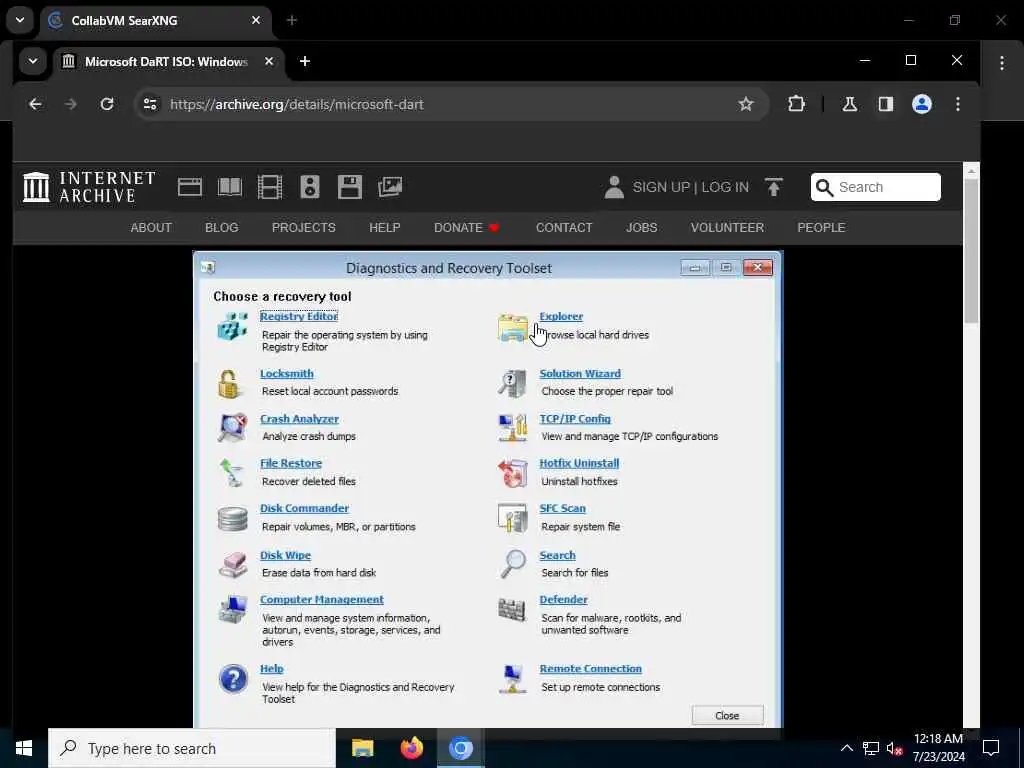The height and width of the screenshot is (768, 1024).
Task: Click the blue Help question mark icon
Action: tap(233, 679)
